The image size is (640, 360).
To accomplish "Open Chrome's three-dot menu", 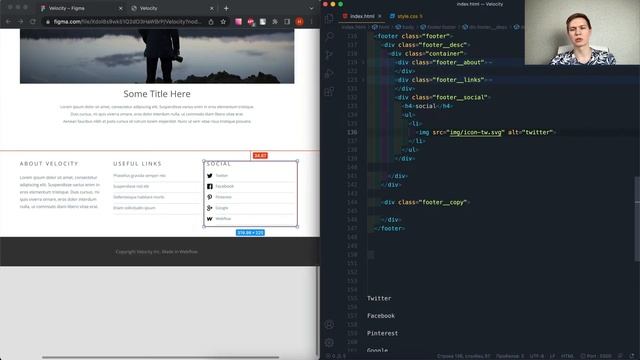I will [311, 22].
